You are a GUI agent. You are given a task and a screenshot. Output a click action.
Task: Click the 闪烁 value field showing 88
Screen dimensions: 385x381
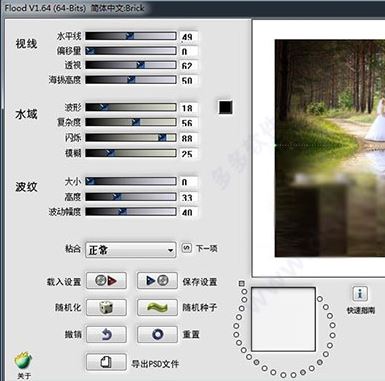pos(188,138)
